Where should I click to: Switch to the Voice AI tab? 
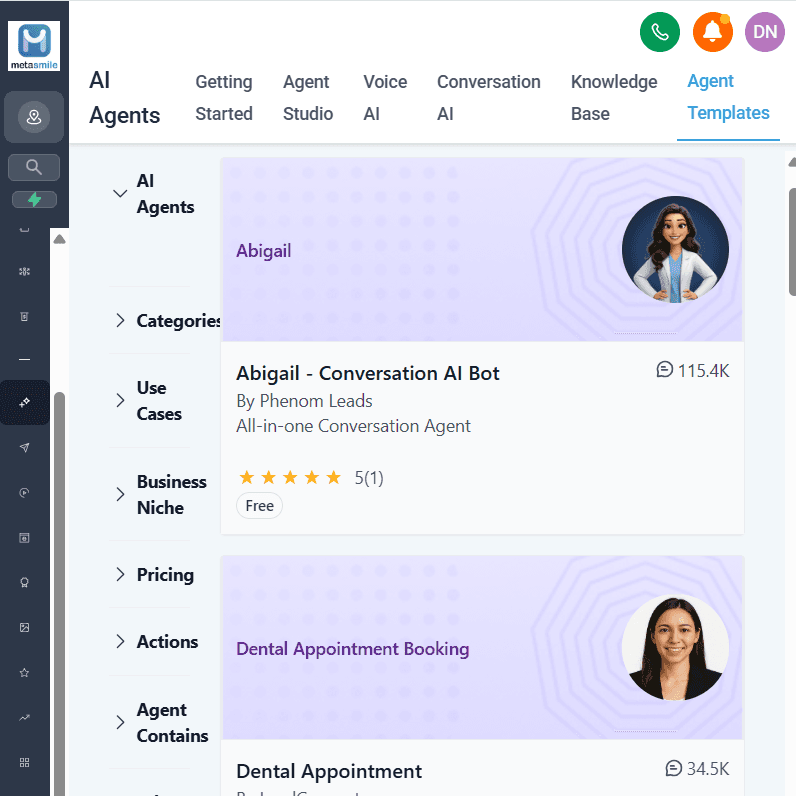pos(385,97)
